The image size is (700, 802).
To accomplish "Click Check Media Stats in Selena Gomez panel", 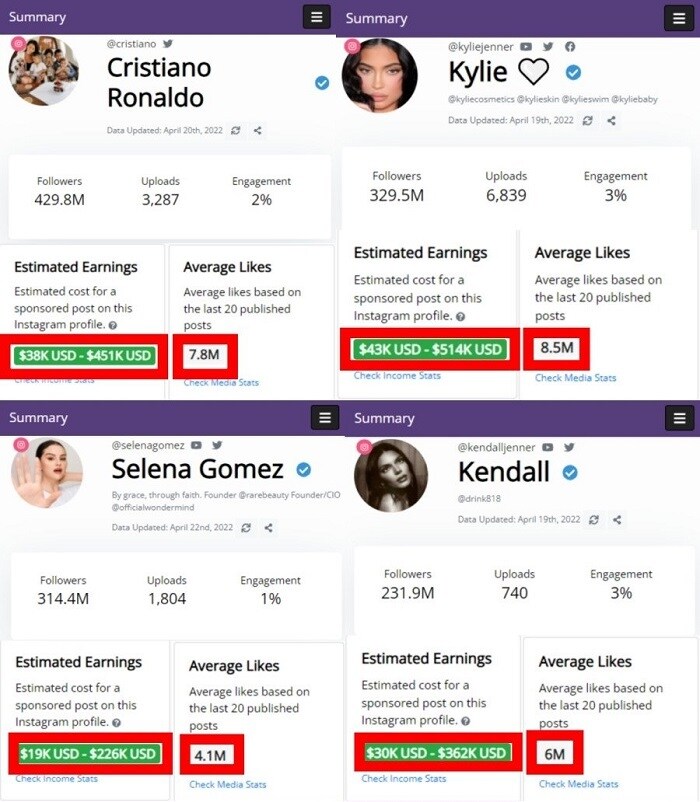I will click(227, 785).
